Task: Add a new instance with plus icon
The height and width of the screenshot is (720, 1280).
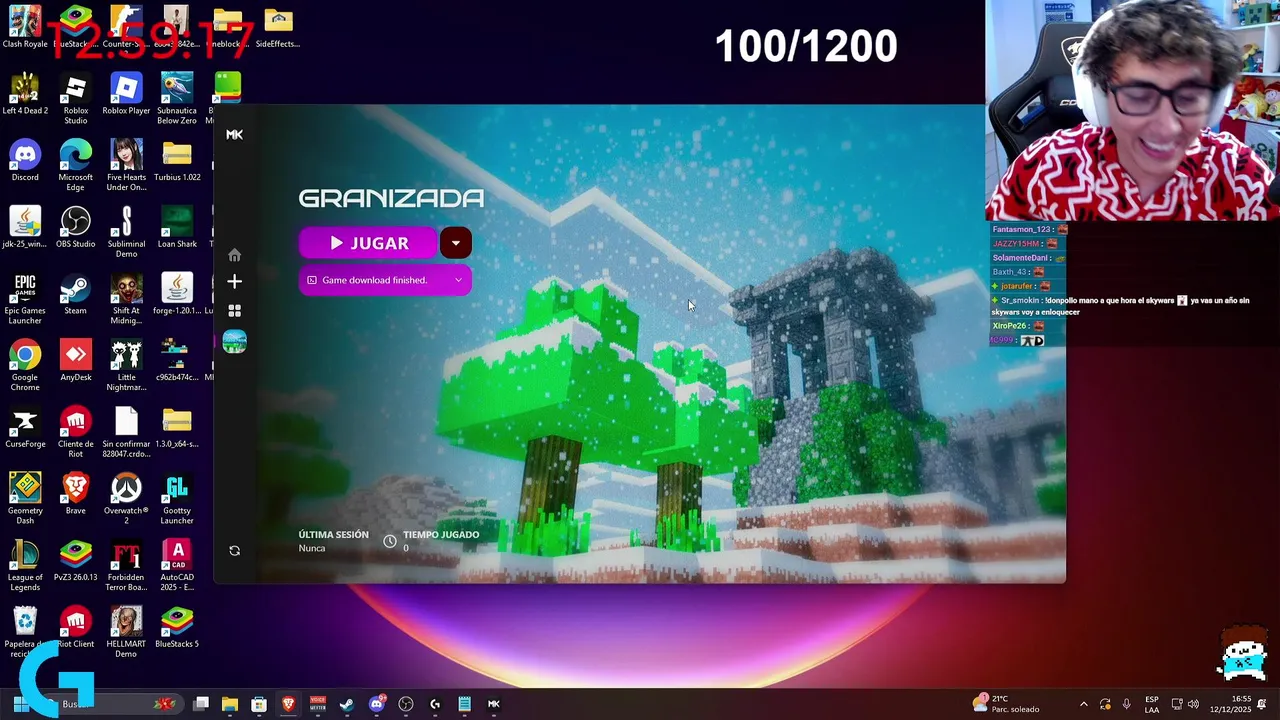Action: (x=234, y=282)
